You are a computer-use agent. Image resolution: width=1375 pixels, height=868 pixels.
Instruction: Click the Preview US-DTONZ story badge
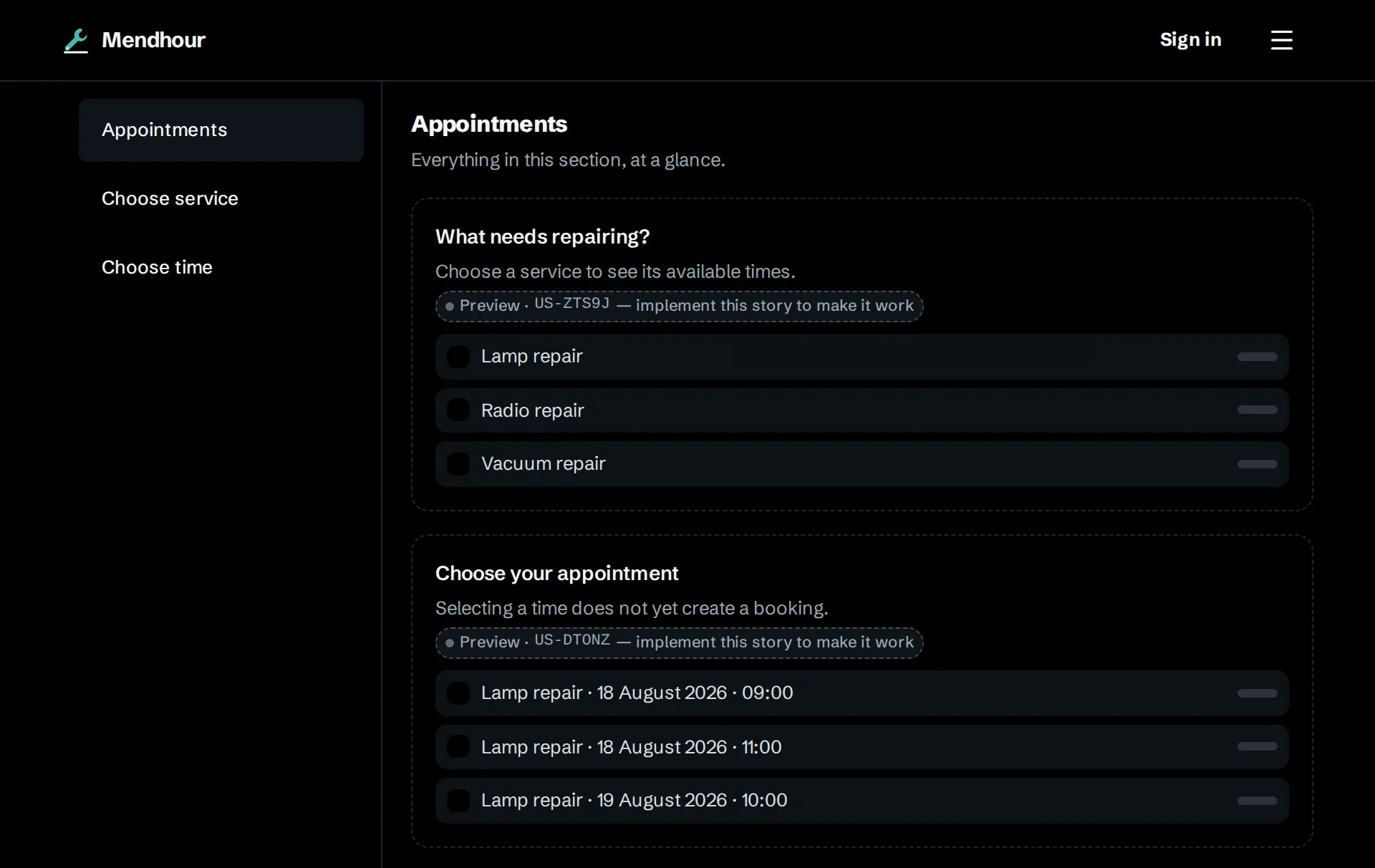679,642
